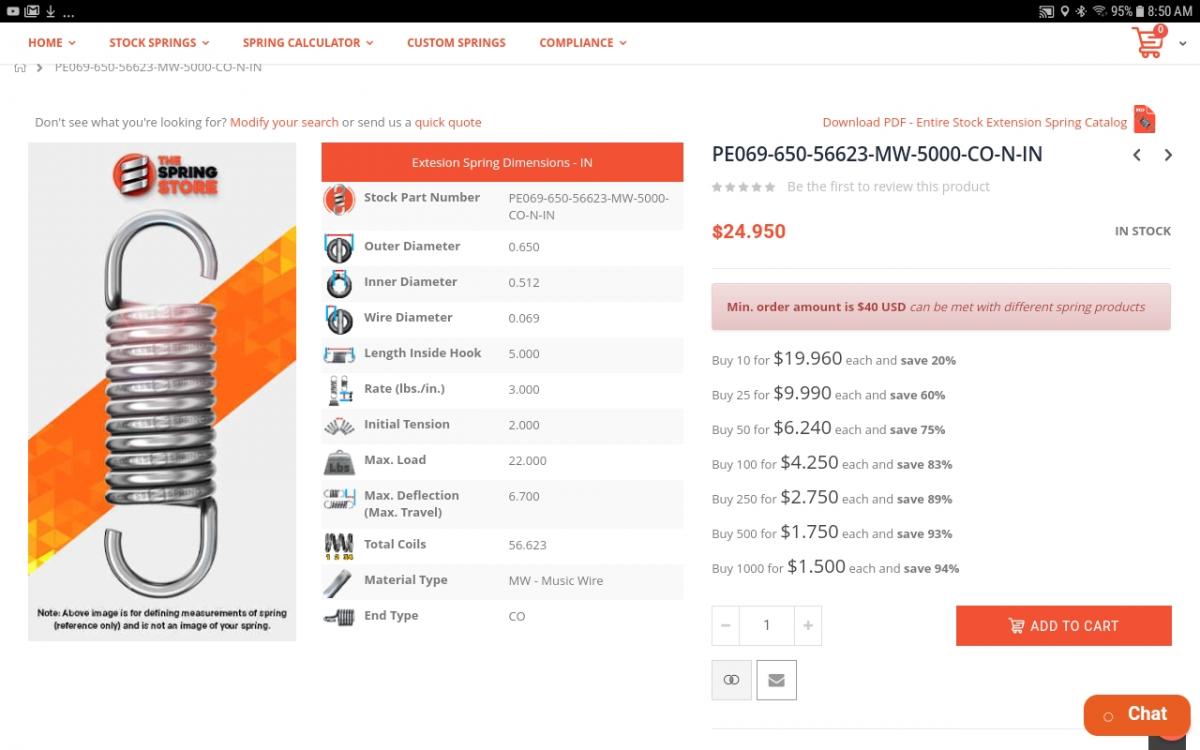Click the Buy 10 for $19.960 tier

pyautogui.click(x=834, y=359)
